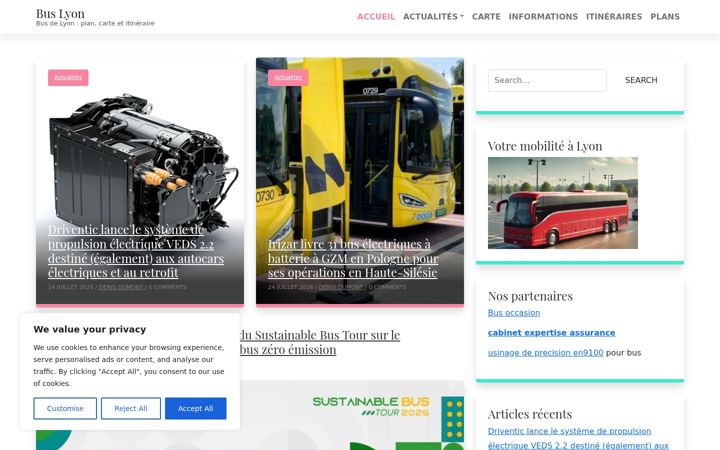Click the Accept All cookies button
This screenshot has height=450, width=720.
(196, 408)
